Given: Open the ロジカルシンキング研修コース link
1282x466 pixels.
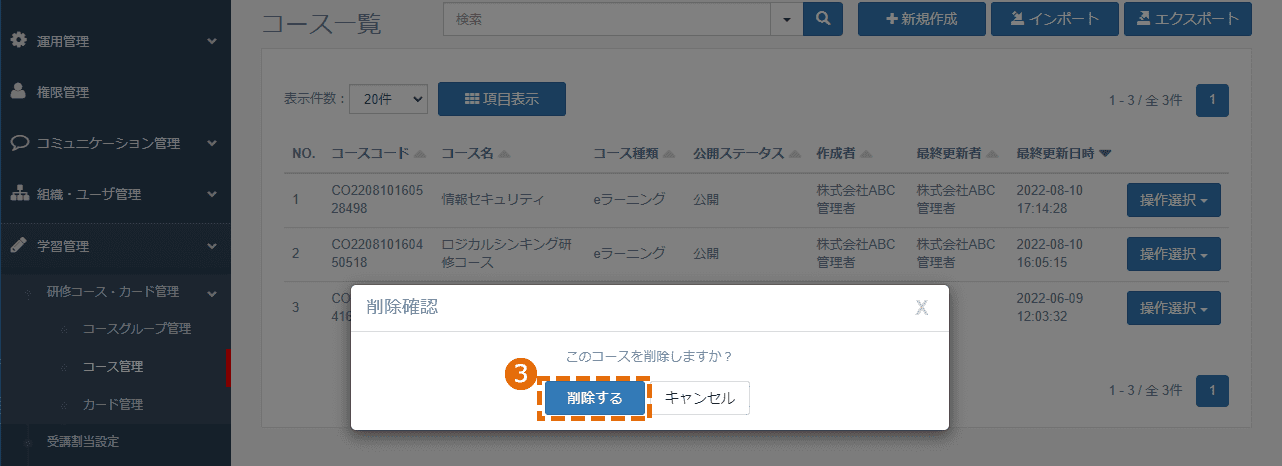Looking at the screenshot, I should (x=506, y=253).
